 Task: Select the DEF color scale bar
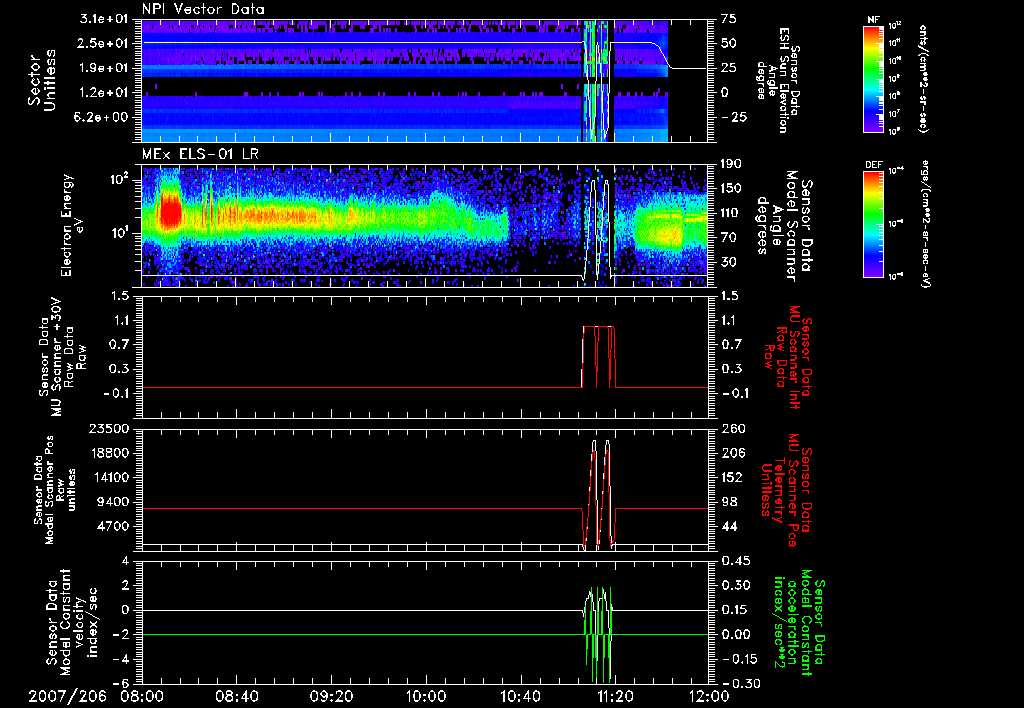point(873,224)
